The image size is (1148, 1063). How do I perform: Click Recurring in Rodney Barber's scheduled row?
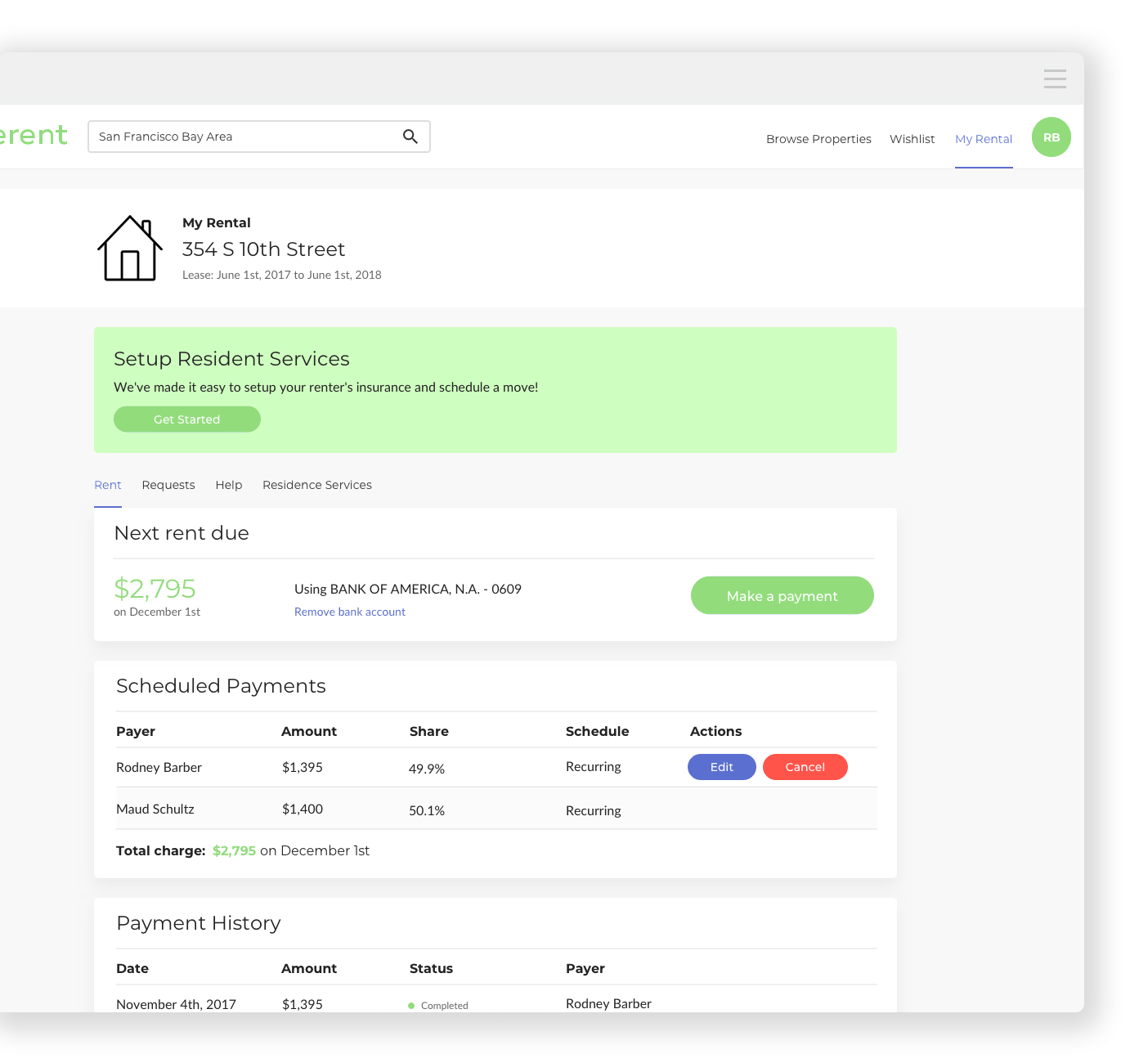[x=594, y=766]
